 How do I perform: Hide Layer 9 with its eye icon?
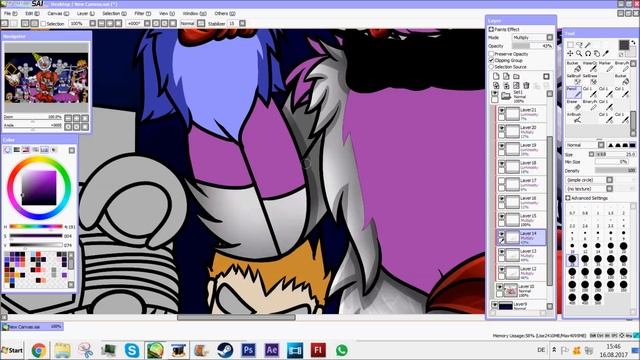tap(494, 305)
